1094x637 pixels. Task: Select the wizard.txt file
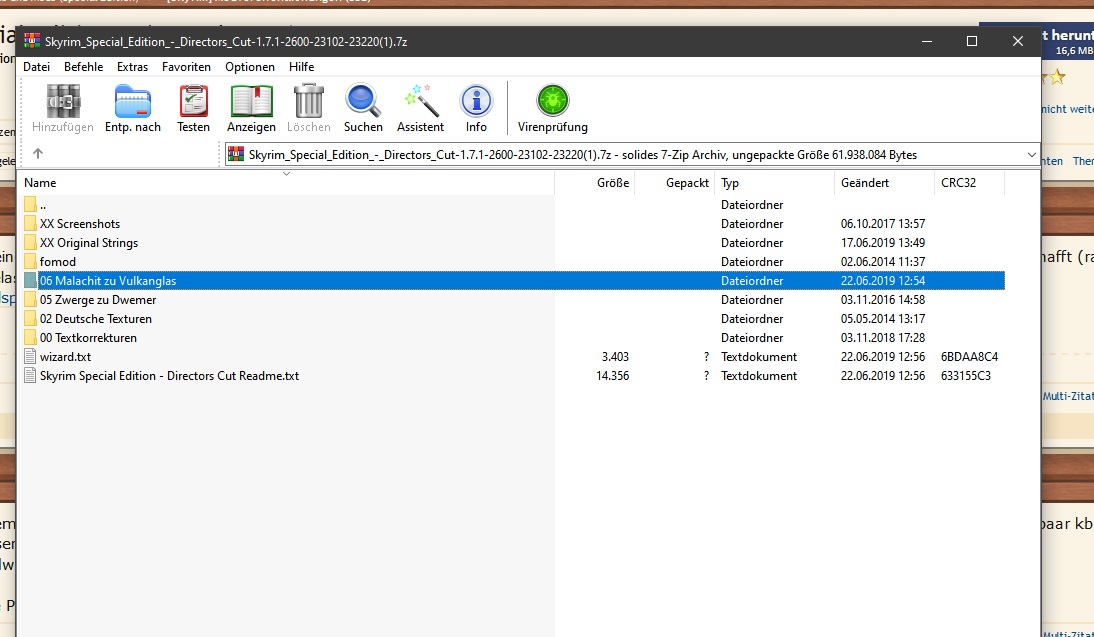pos(65,357)
